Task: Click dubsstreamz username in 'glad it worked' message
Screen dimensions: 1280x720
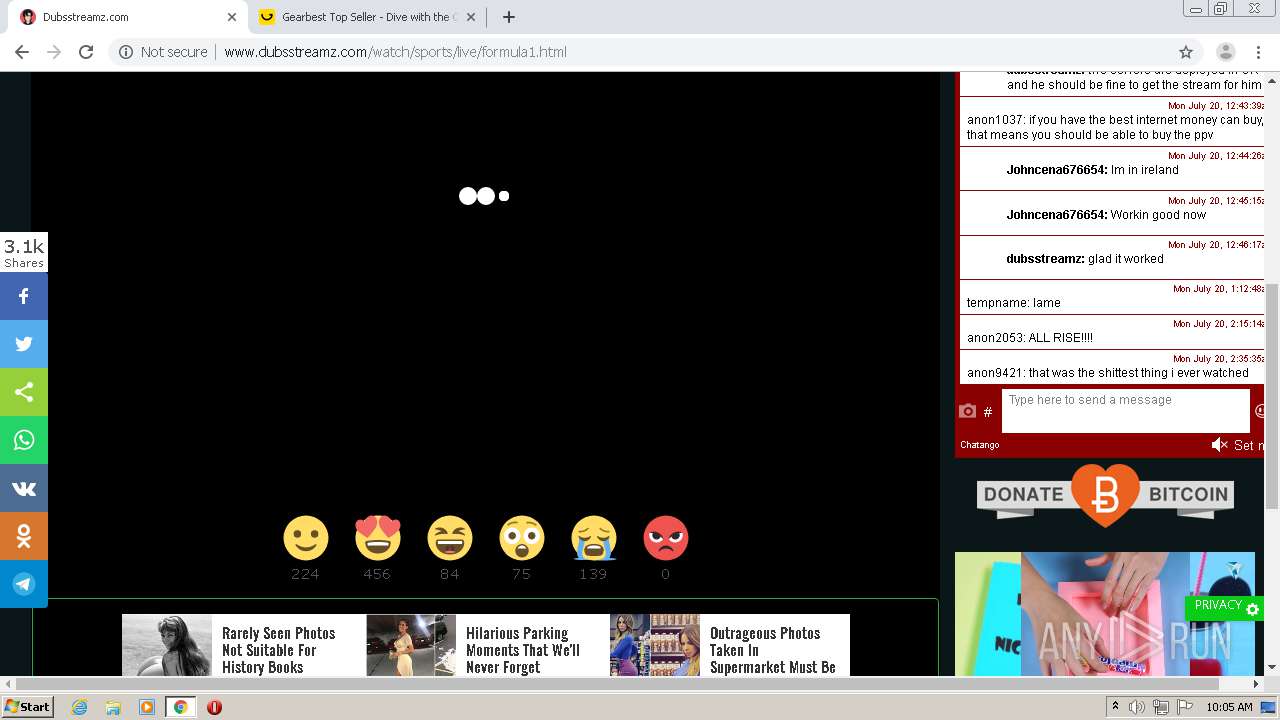Action: click(1045, 259)
